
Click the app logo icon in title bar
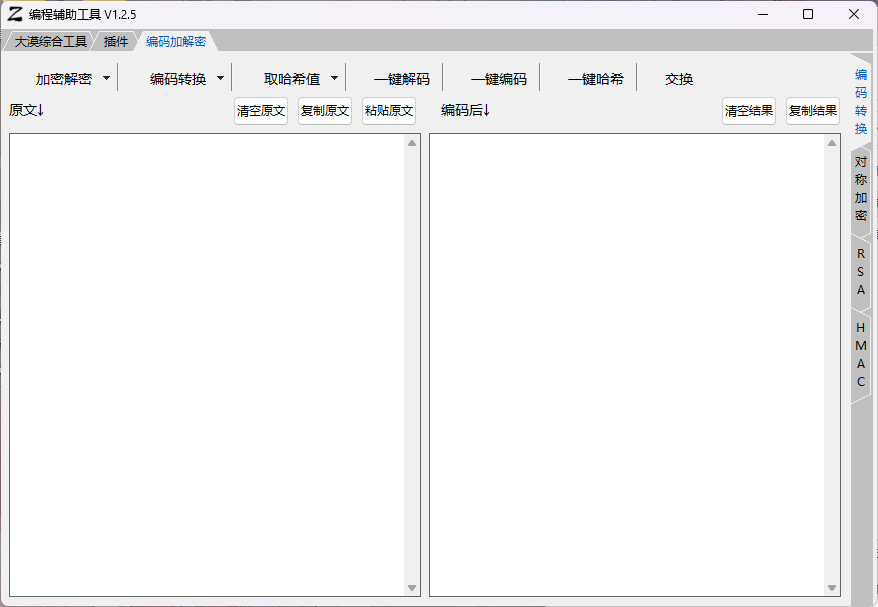[15, 14]
